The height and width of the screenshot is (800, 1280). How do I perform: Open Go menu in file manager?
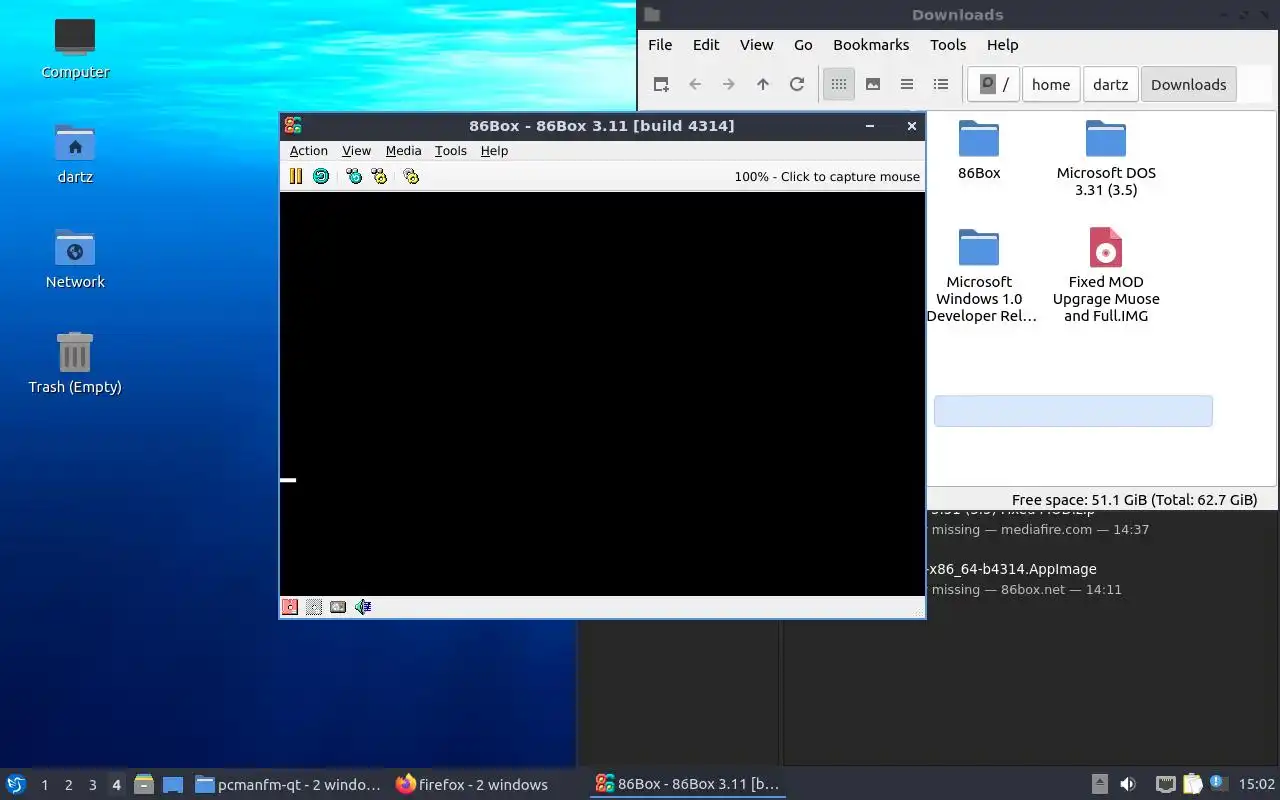[803, 45]
